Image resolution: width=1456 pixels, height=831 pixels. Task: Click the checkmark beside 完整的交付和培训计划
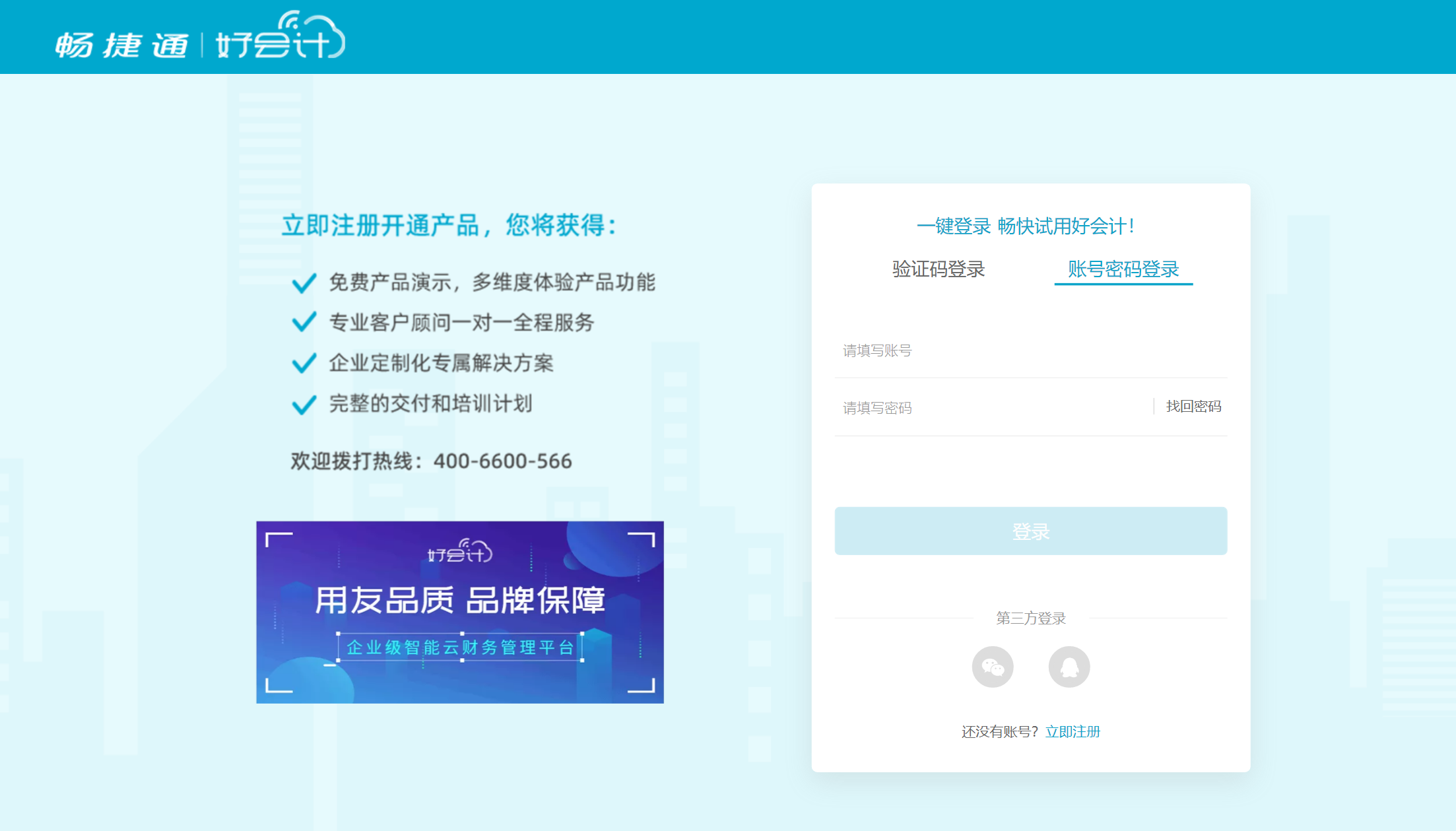point(304,404)
